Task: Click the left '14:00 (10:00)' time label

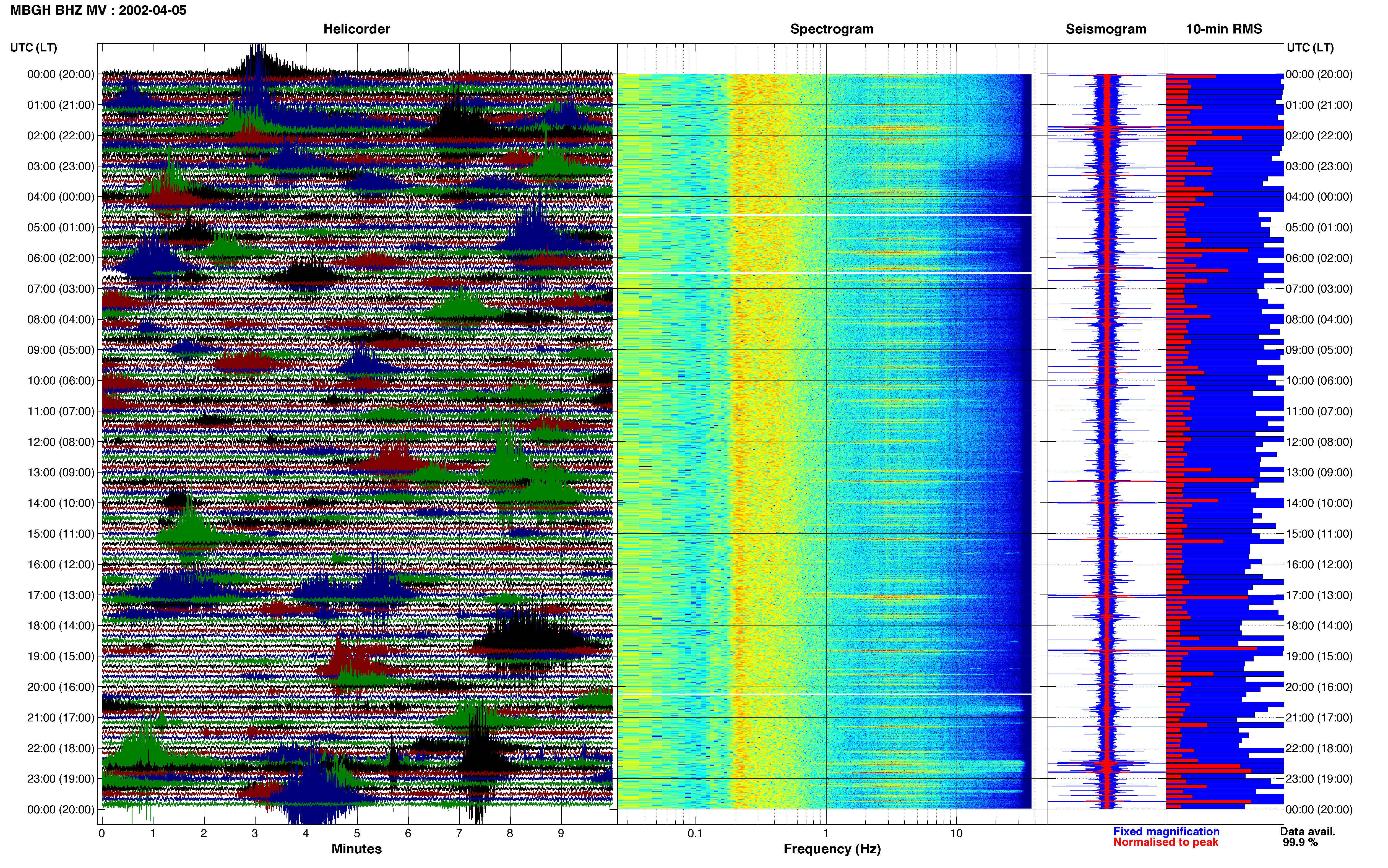Action: tap(61, 503)
